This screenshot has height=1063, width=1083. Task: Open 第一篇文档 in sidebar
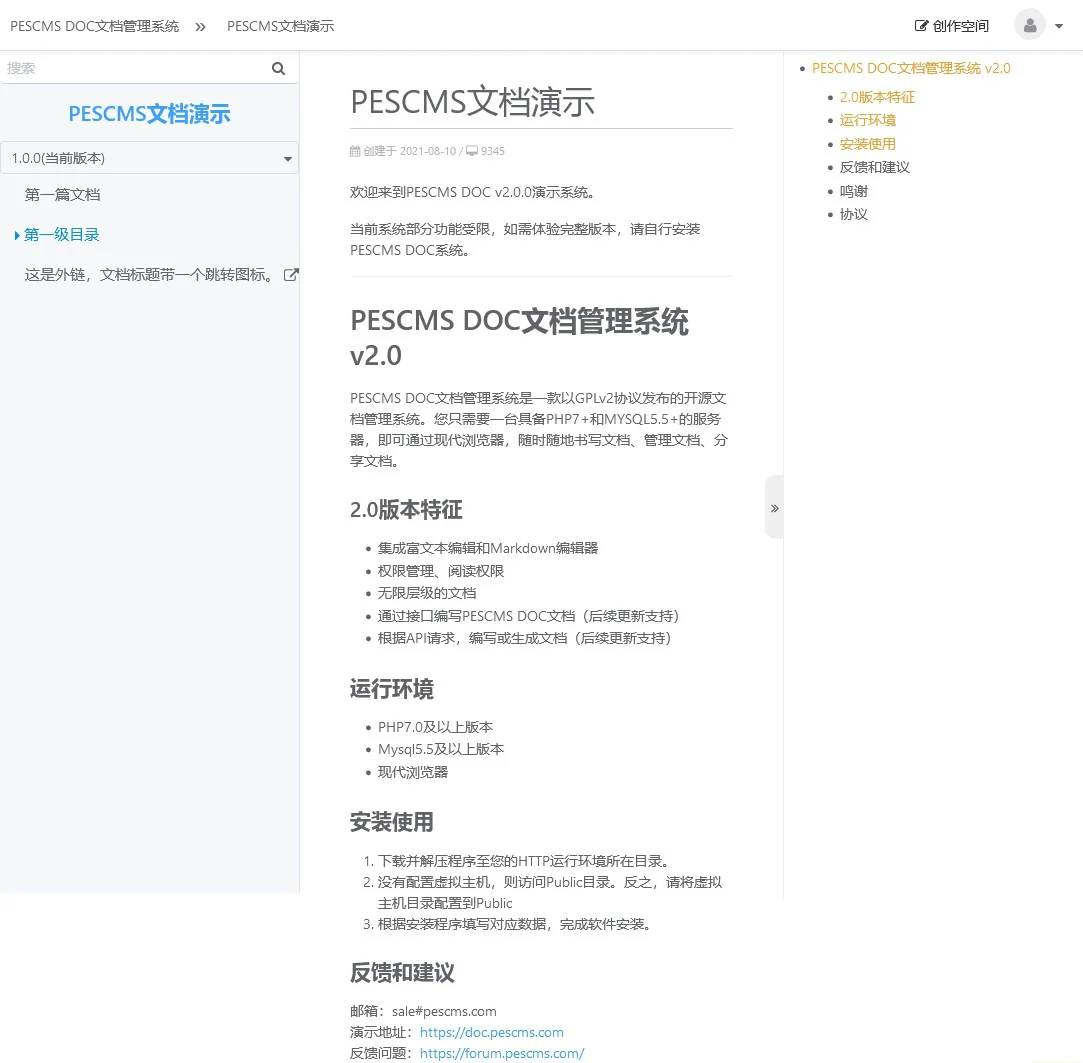click(63, 195)
